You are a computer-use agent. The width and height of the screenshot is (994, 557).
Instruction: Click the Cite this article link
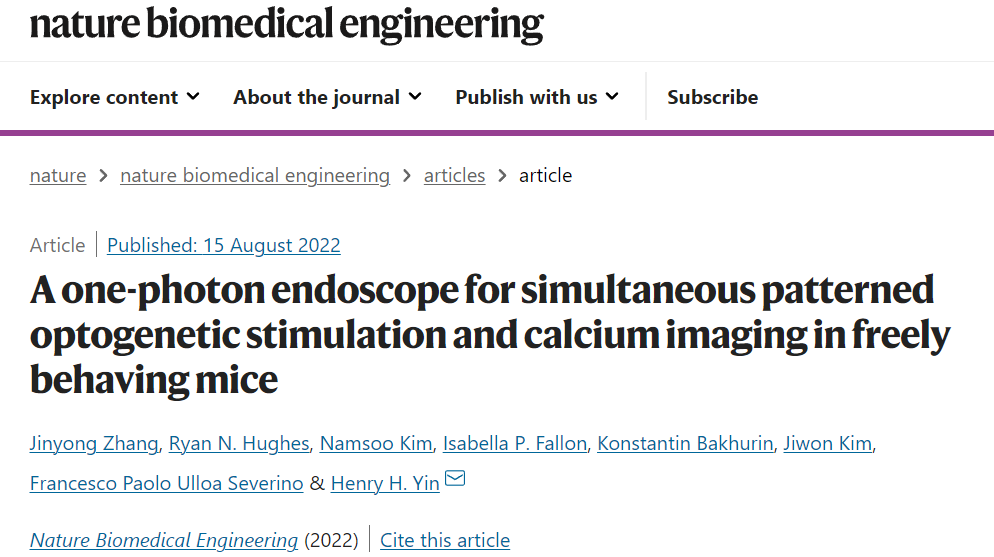[445, 541]
